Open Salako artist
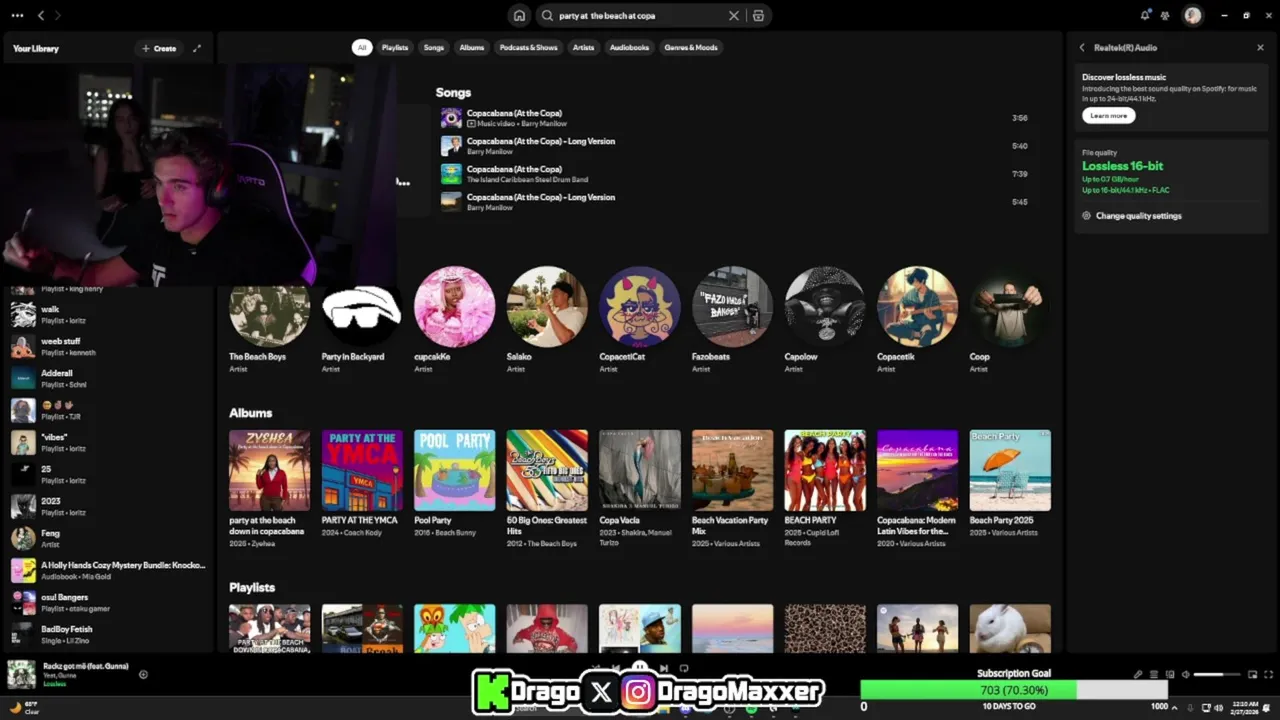1280x720 pixels. pyautogui.click(x=547, y=319)
